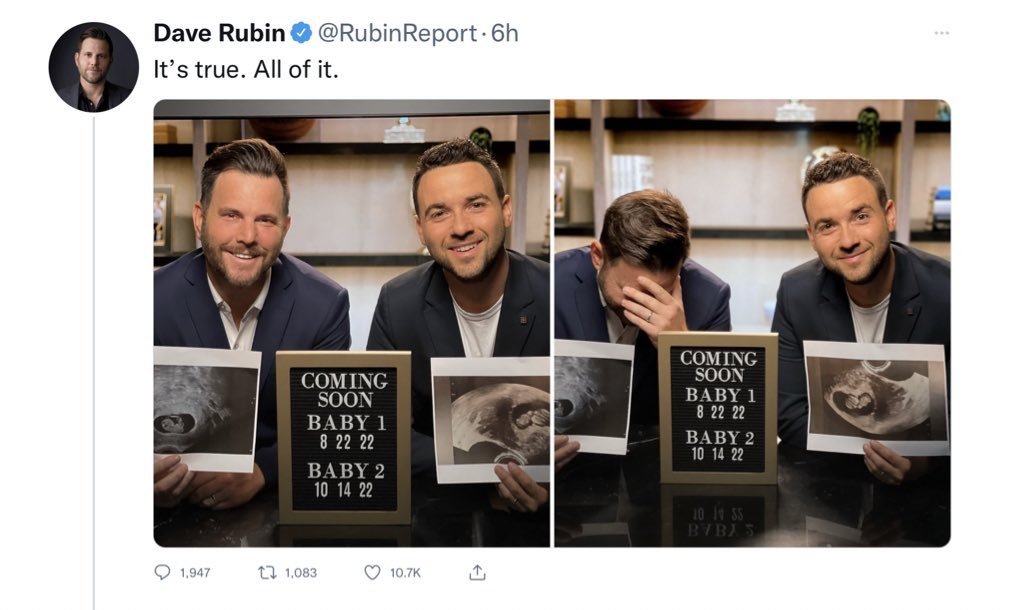Screen dimensions: 1024x610
Task: Click the far-right ultrasound printout in right photo
Action: 875,397
